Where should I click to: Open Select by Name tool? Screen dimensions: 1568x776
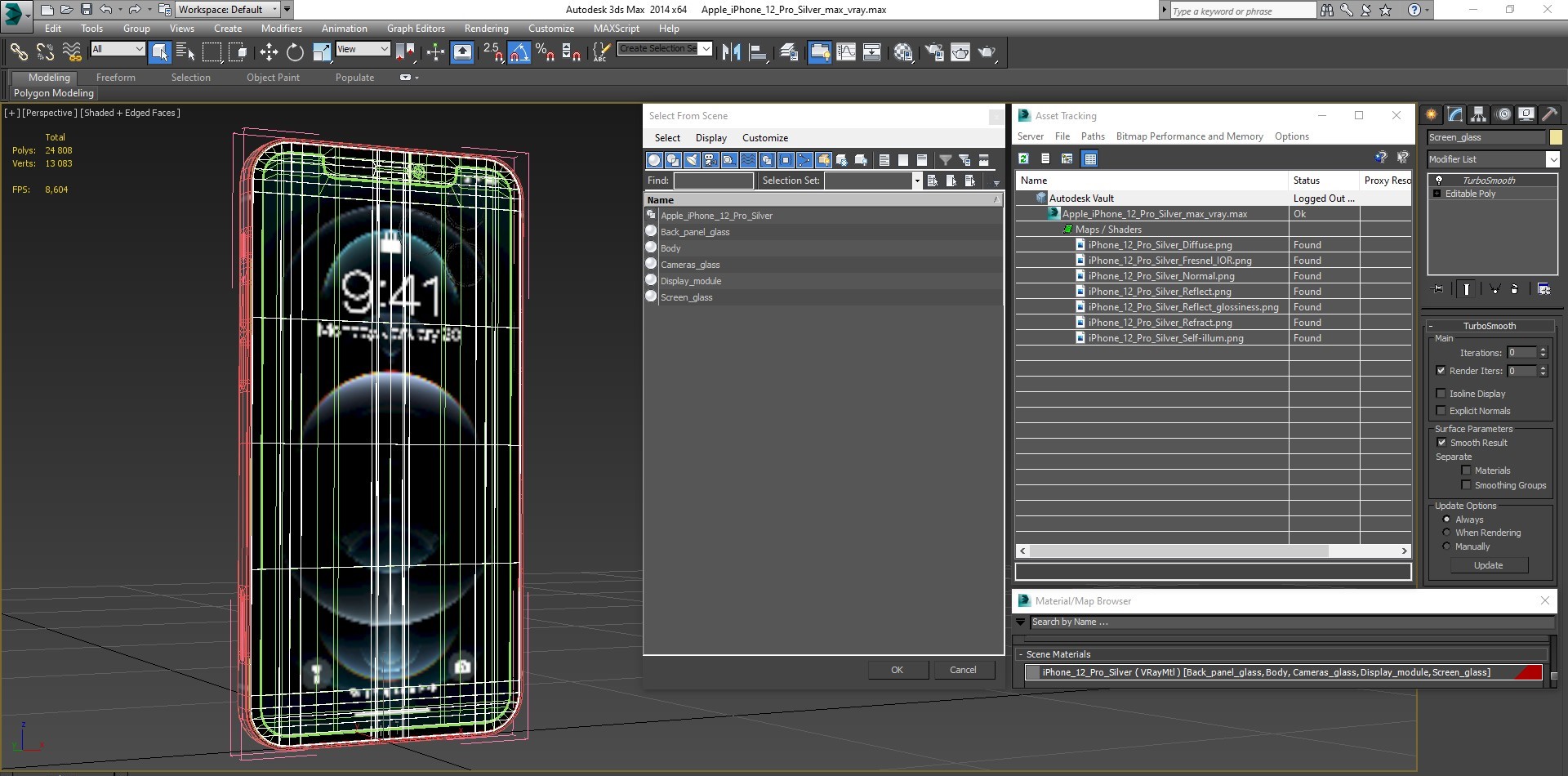pyautogui.click(x=185, y=52)
